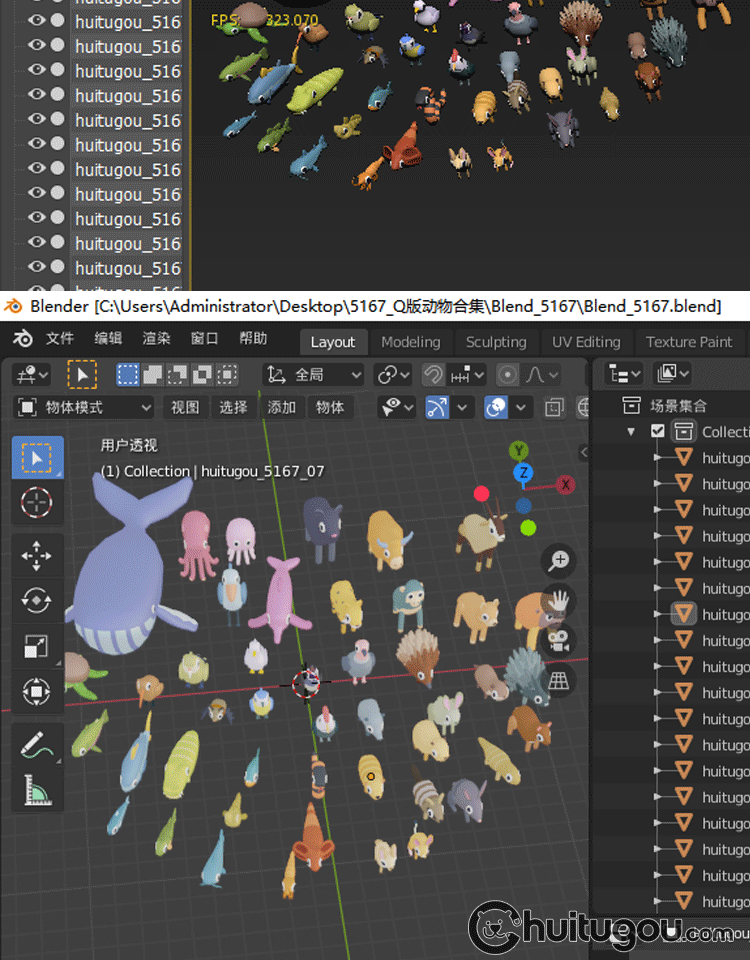750x960 pixels.
Task: Select the Scale tool
Action: [x=37, y=646]
